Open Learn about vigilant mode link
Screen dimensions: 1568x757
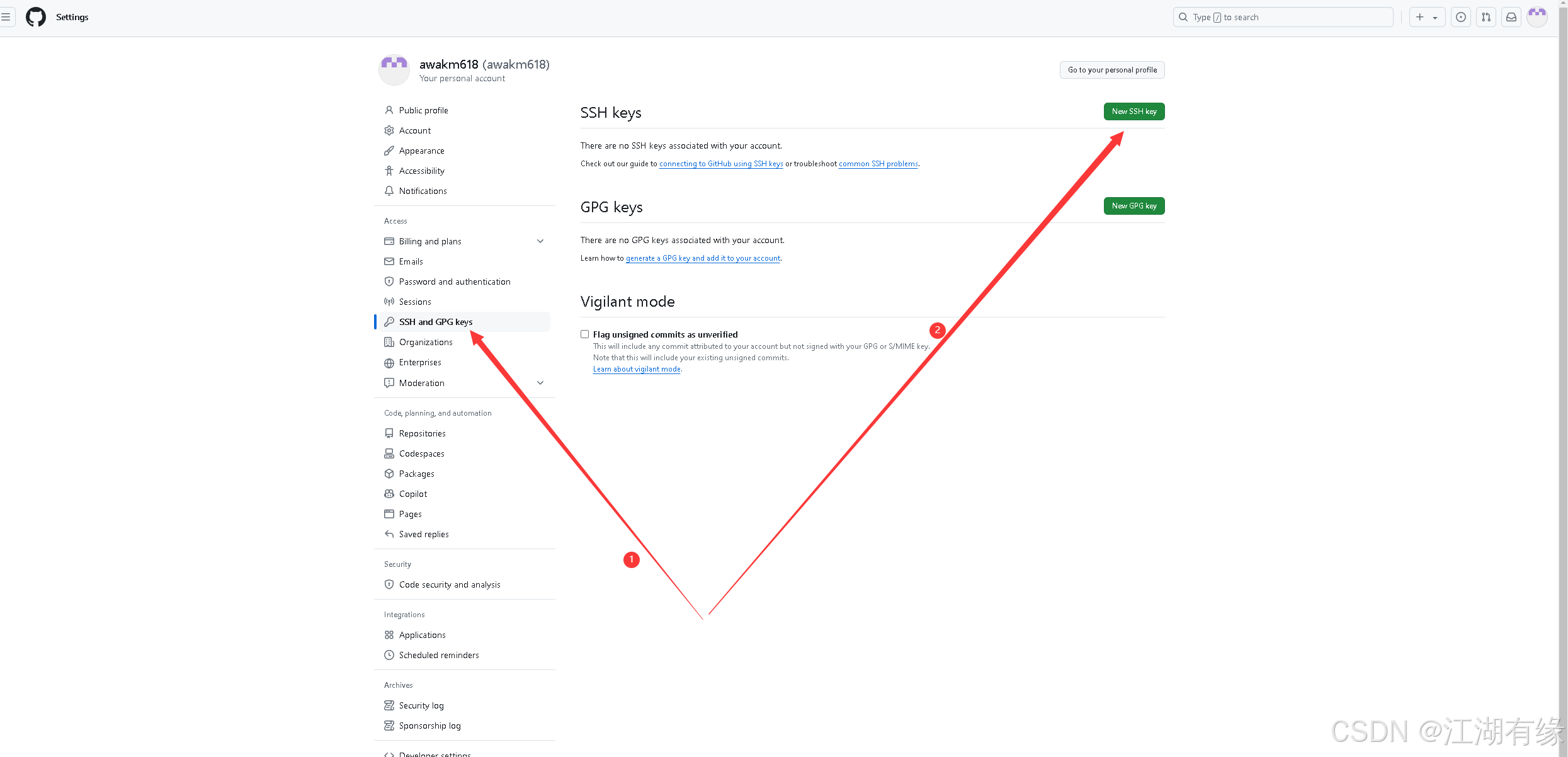point(637,369)
